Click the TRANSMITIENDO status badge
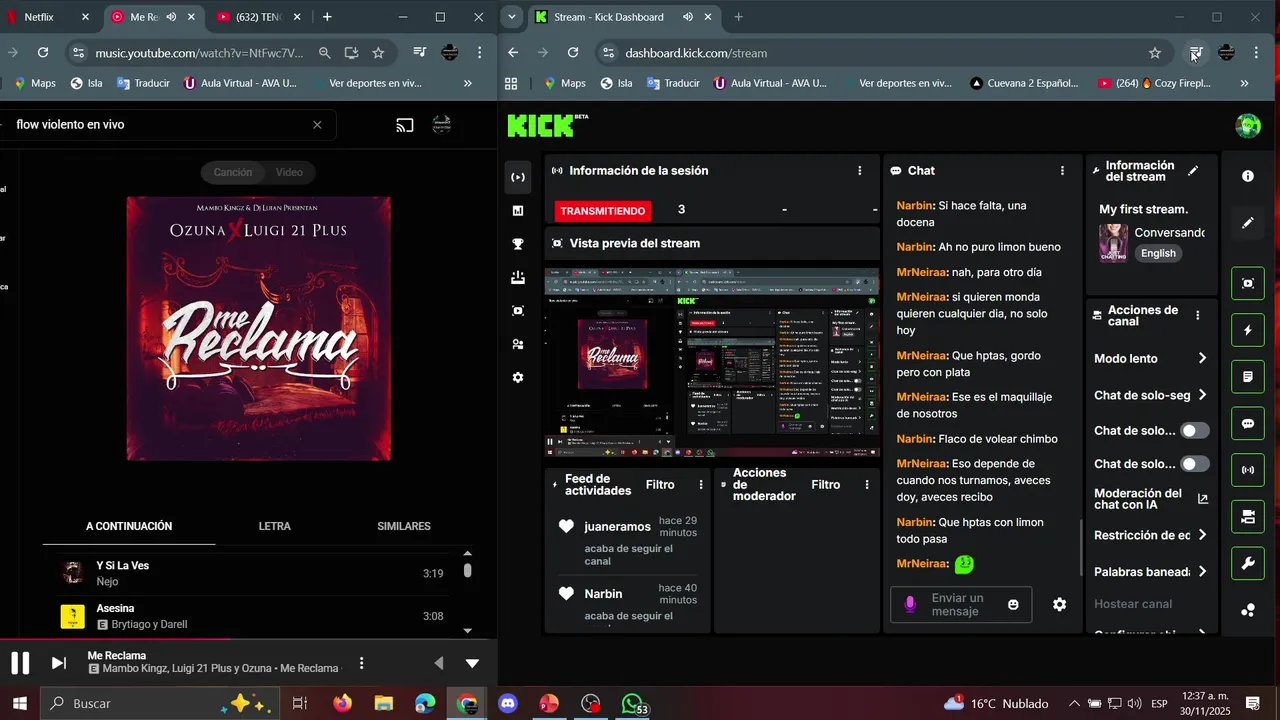 602,211
